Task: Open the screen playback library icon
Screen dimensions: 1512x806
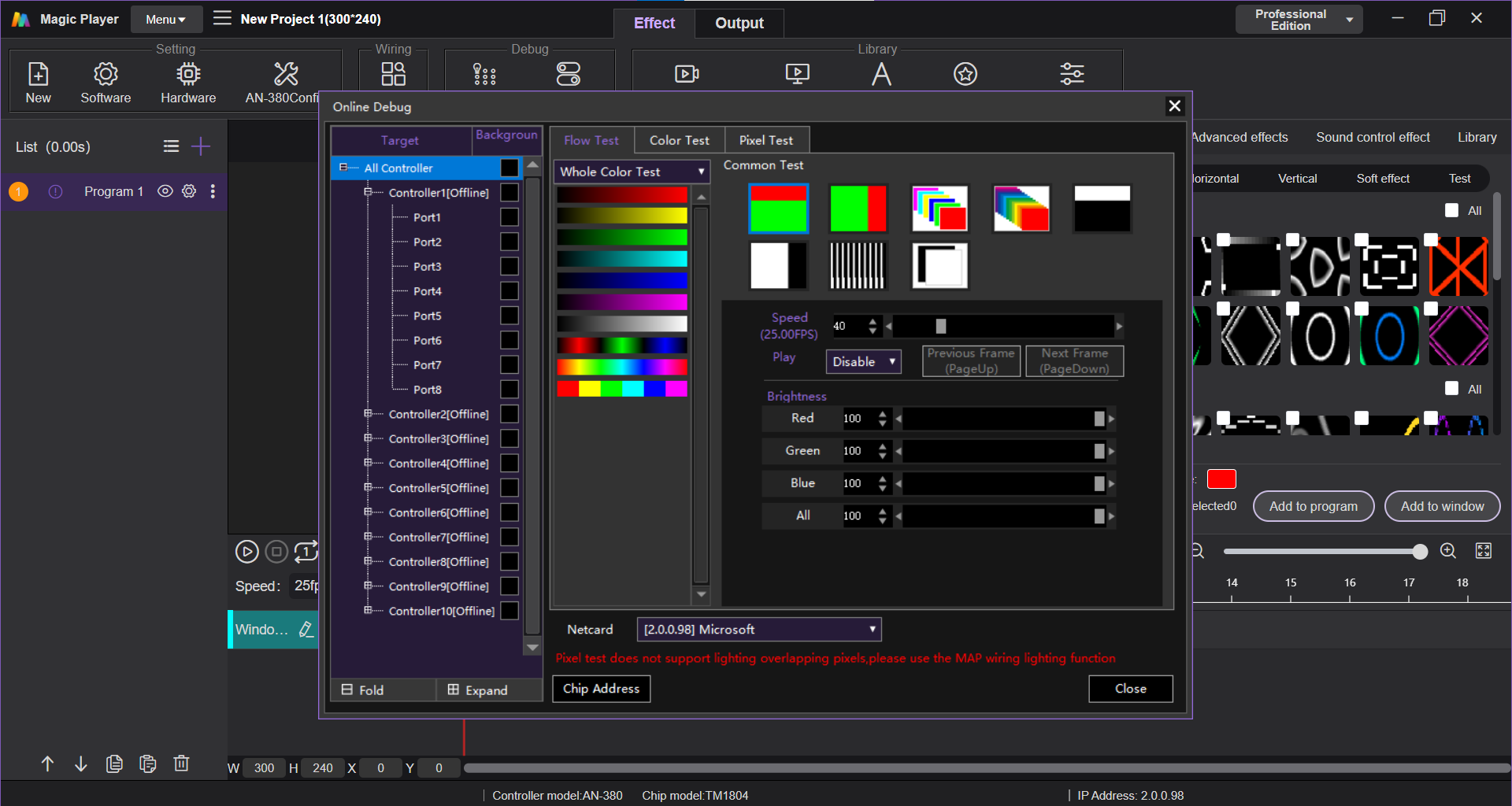Action: coord(797,74)
